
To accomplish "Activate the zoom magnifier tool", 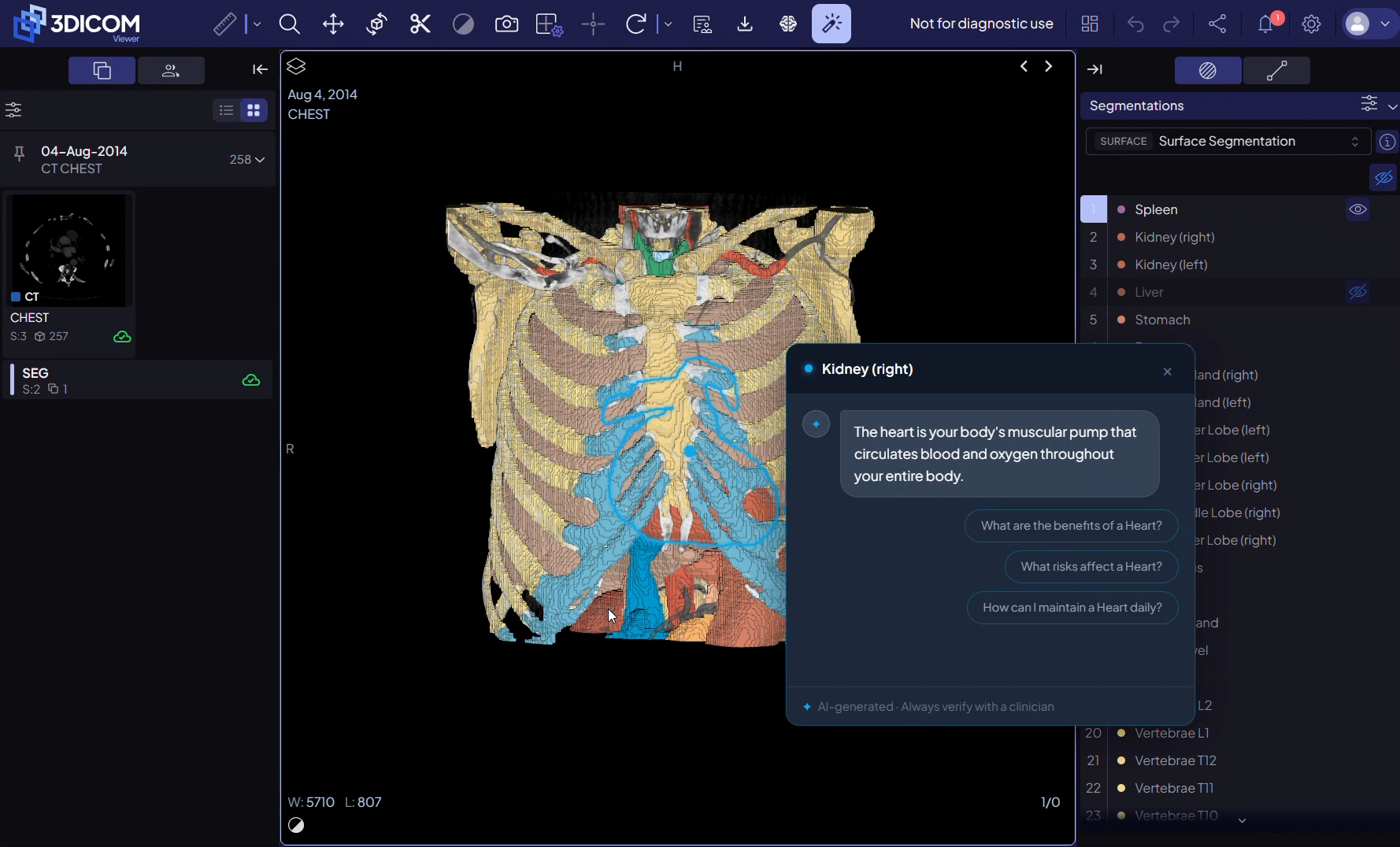I will coord(290,24).
